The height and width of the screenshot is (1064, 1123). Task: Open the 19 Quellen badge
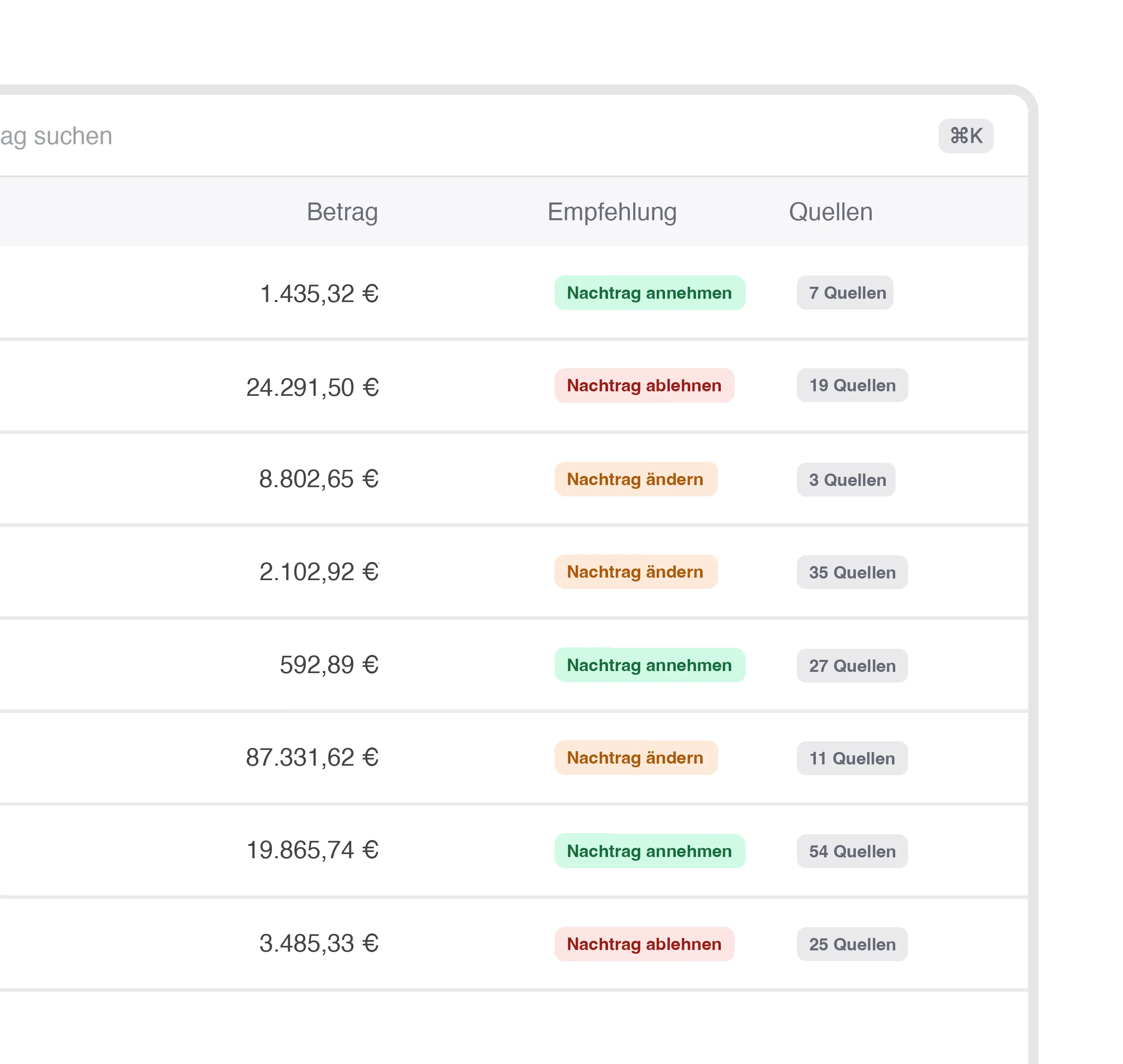pos(852,386)
